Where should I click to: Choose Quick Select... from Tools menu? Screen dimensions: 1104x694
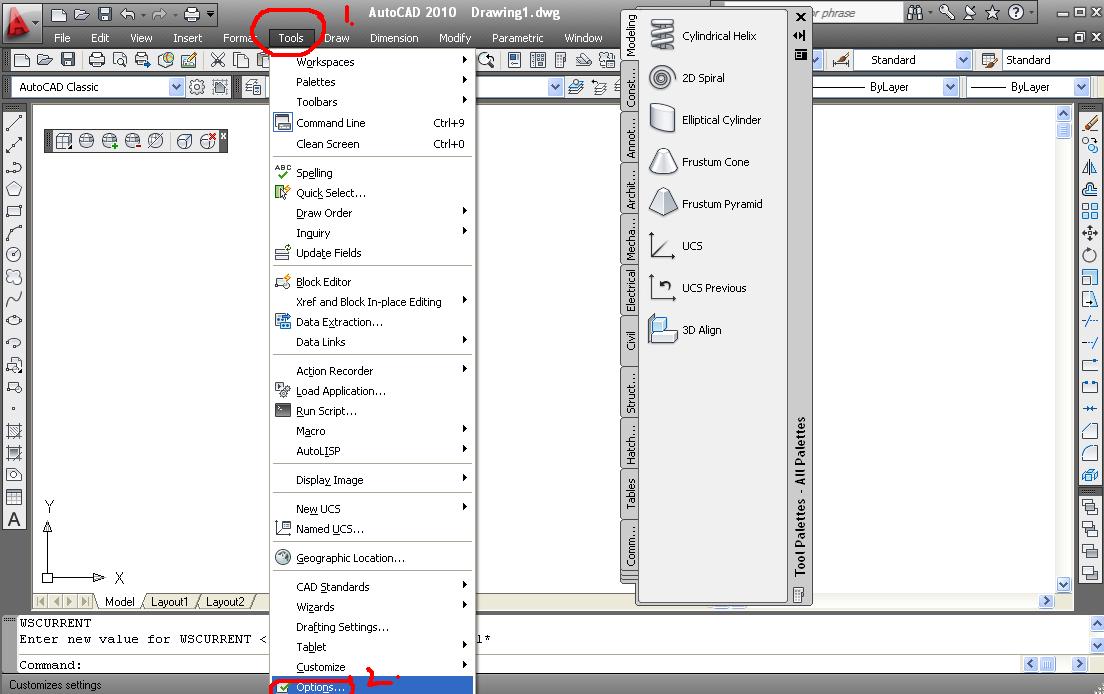pyautogui.click(x=372, y=193)
